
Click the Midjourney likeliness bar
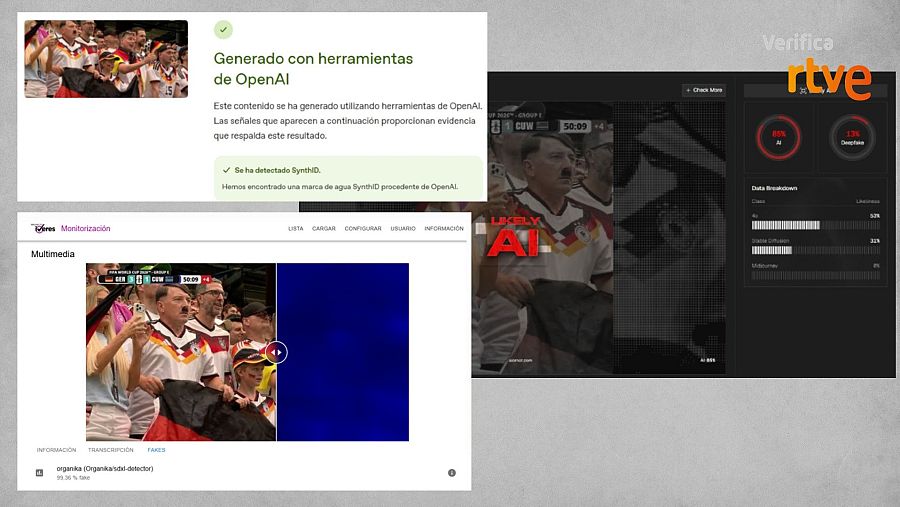click(816, 275)
